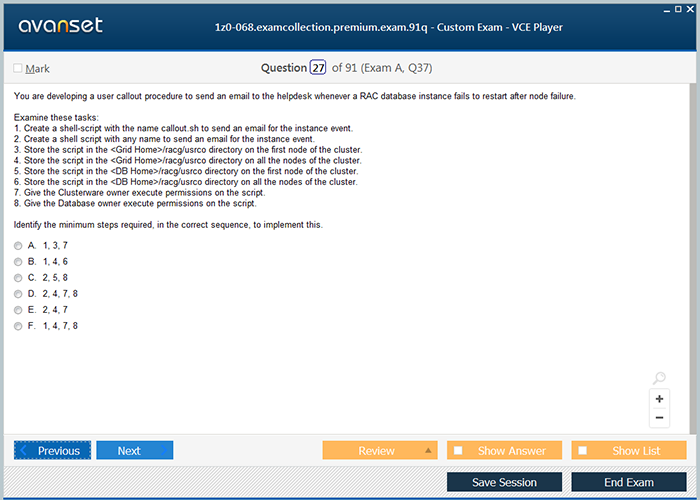Screen dimensions: 700x500
Task: Expand the Review button dropdown arrow
Action: tap(428, 450)
